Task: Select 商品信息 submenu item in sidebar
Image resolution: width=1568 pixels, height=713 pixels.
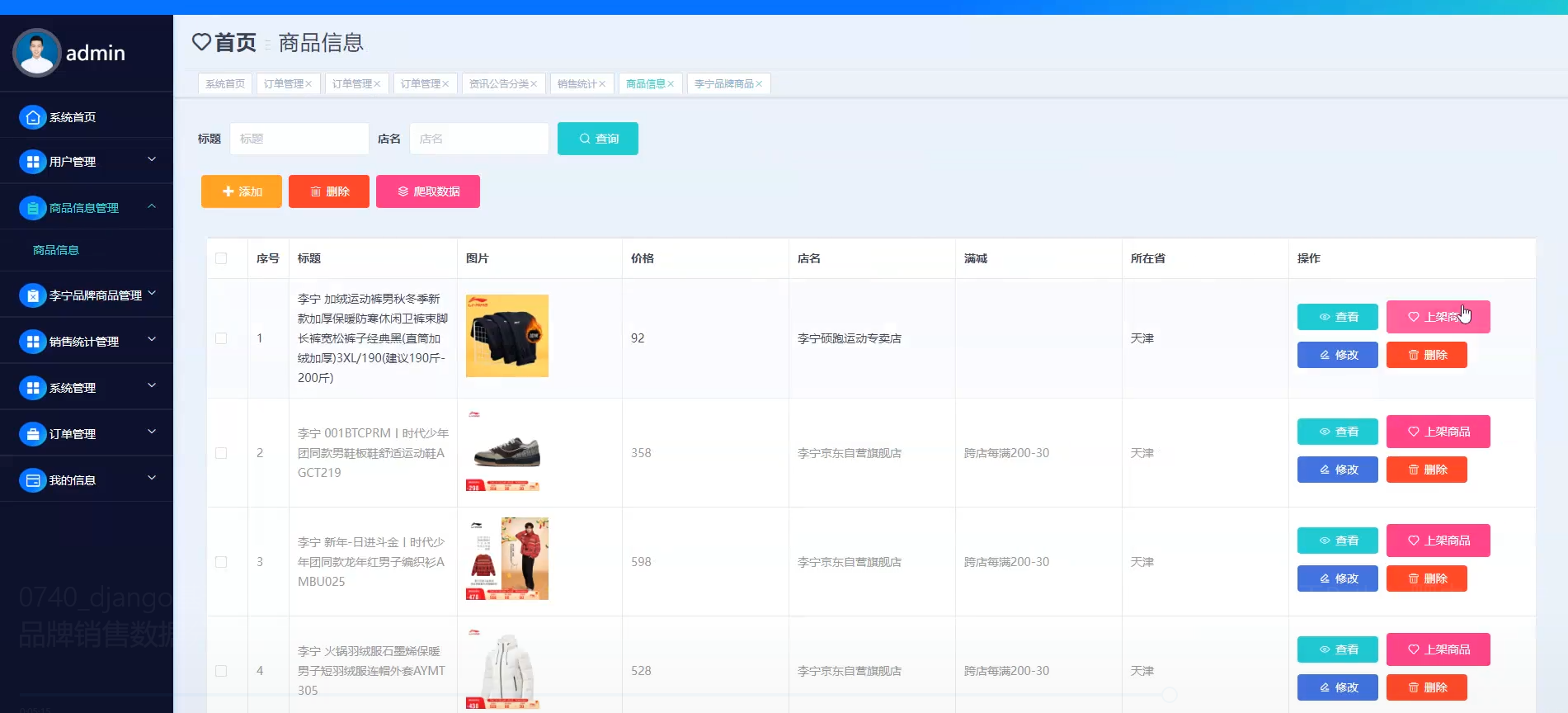Action: coord(56,250)
